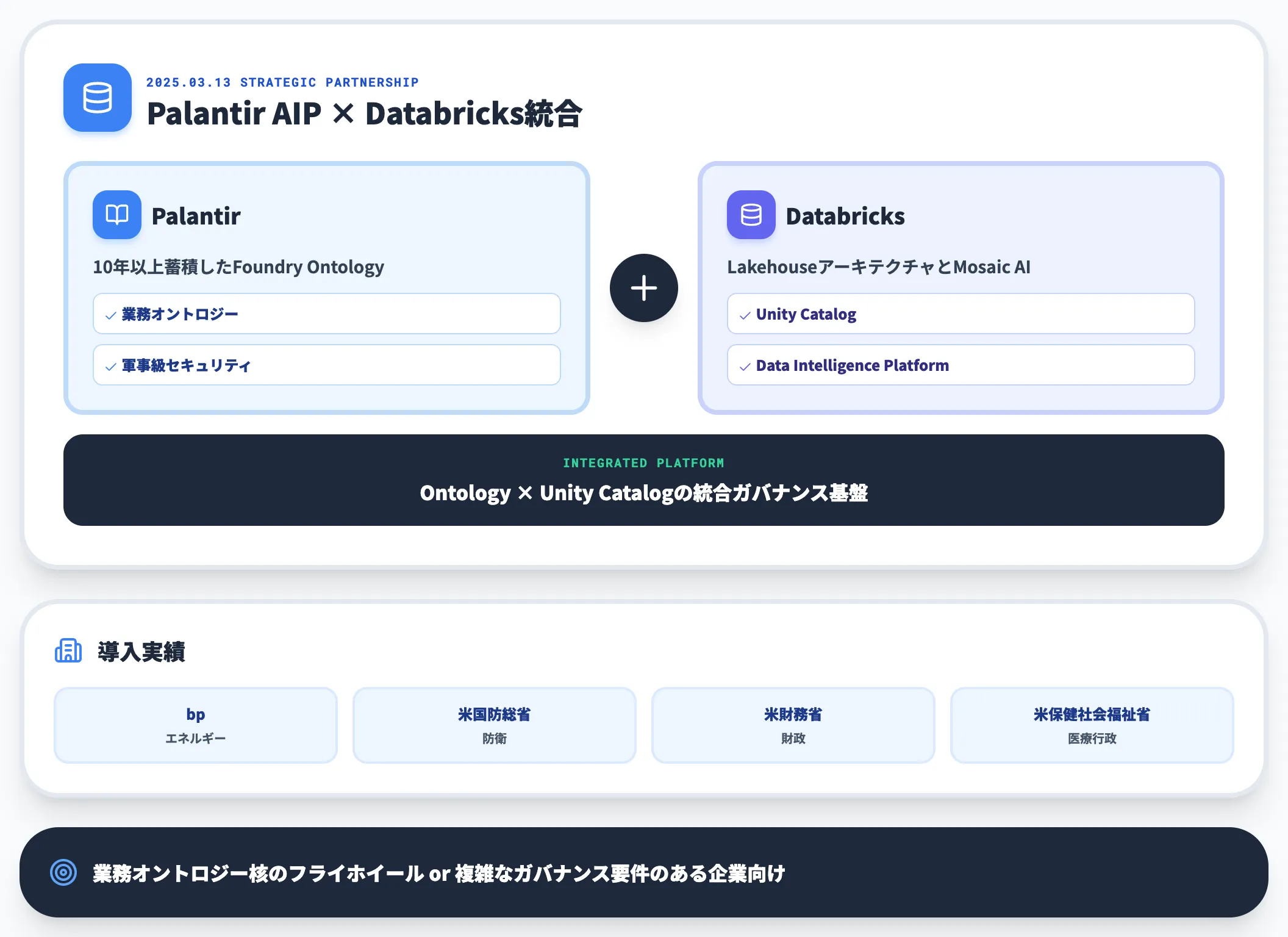Click checkmark beside 軍事級セキュリティ
Screen dimensions: 1288x937
111,367
